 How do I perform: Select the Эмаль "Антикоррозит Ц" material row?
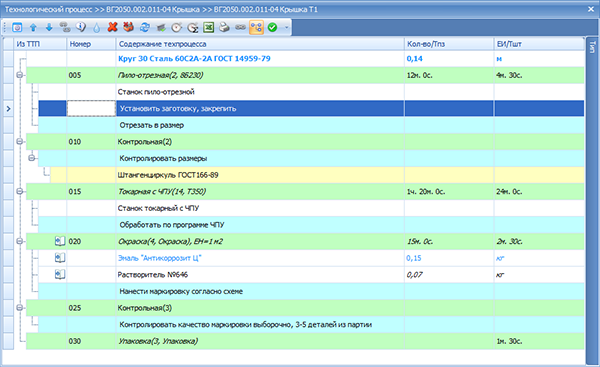(x=311, y=258)
